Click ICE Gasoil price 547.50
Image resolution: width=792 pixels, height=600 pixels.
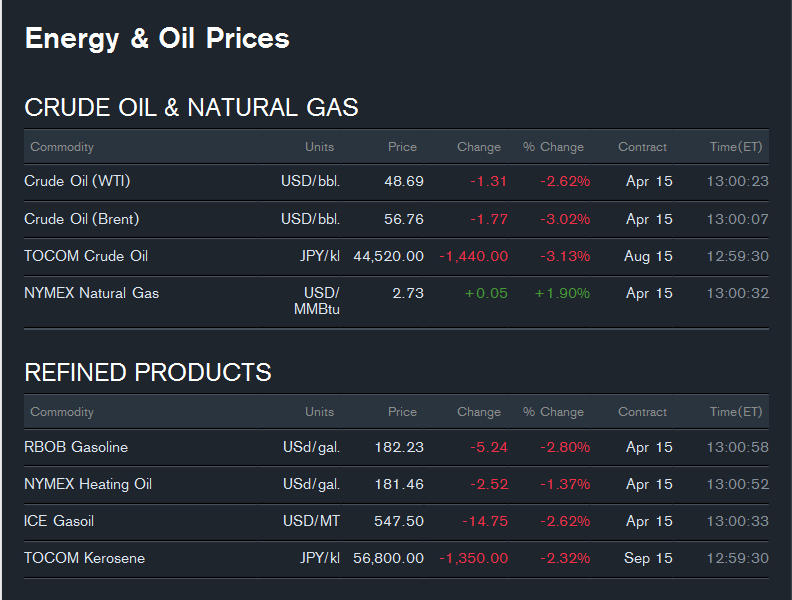pyautogui.click(x=399, y=521)
